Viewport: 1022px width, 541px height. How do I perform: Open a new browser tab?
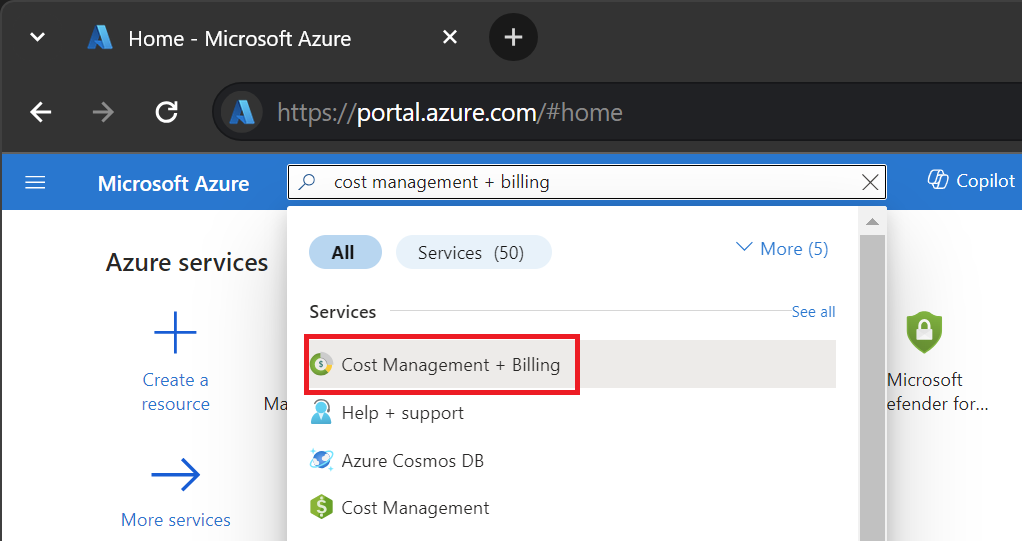point(514,37)
